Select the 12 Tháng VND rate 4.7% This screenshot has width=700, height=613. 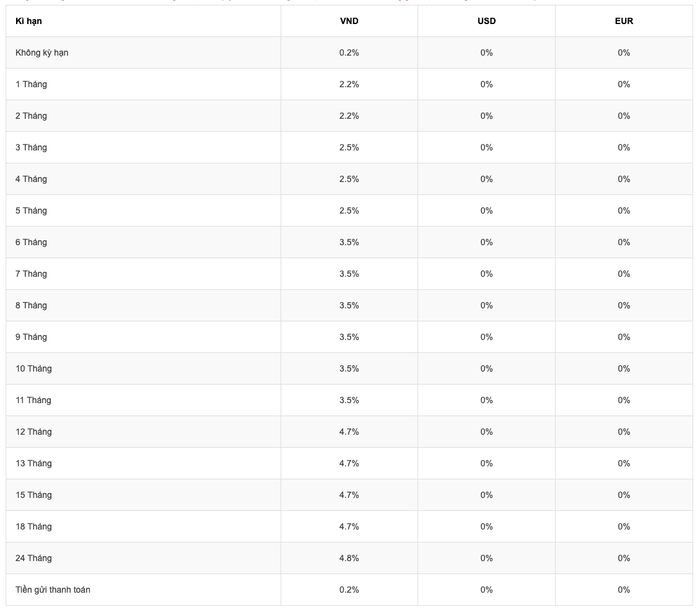[x=349, y=432]
